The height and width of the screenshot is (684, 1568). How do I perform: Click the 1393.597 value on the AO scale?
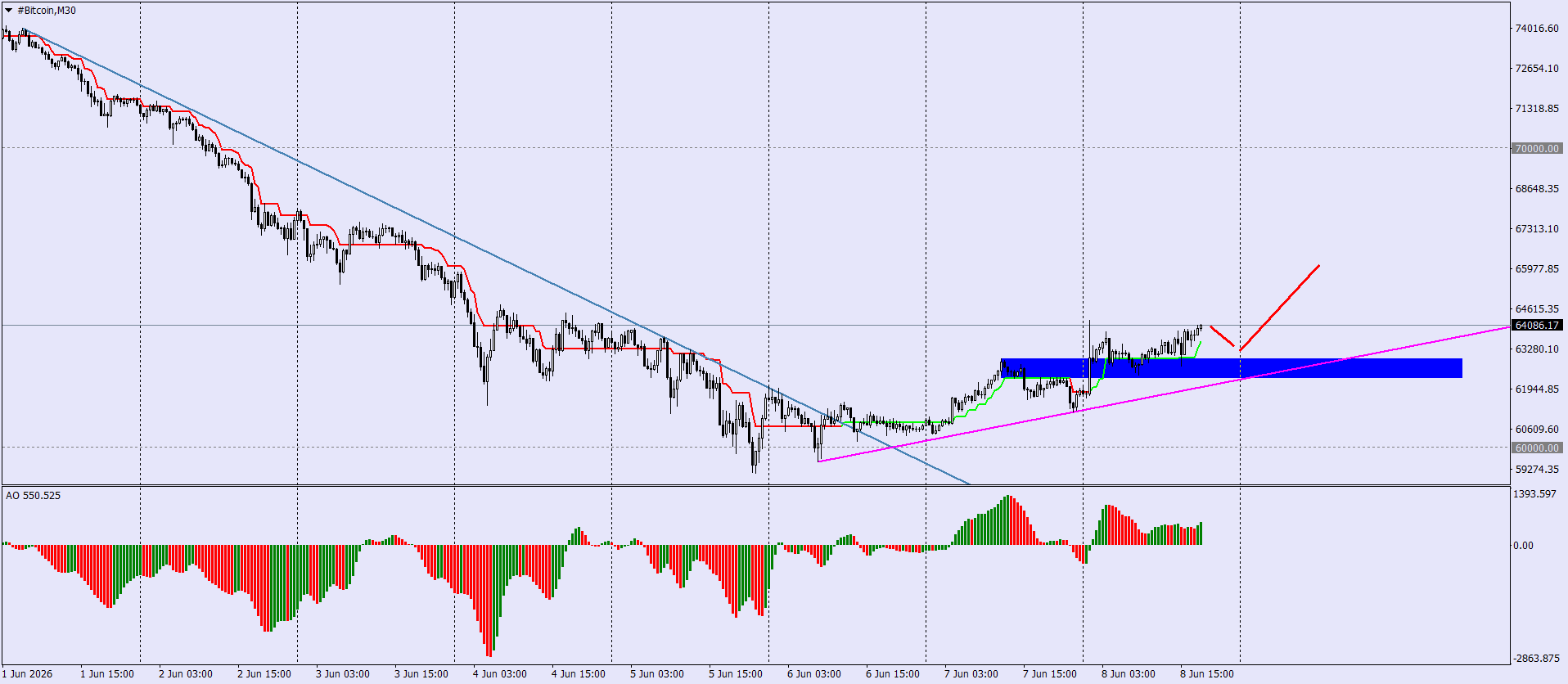[x=1535, y=493]
